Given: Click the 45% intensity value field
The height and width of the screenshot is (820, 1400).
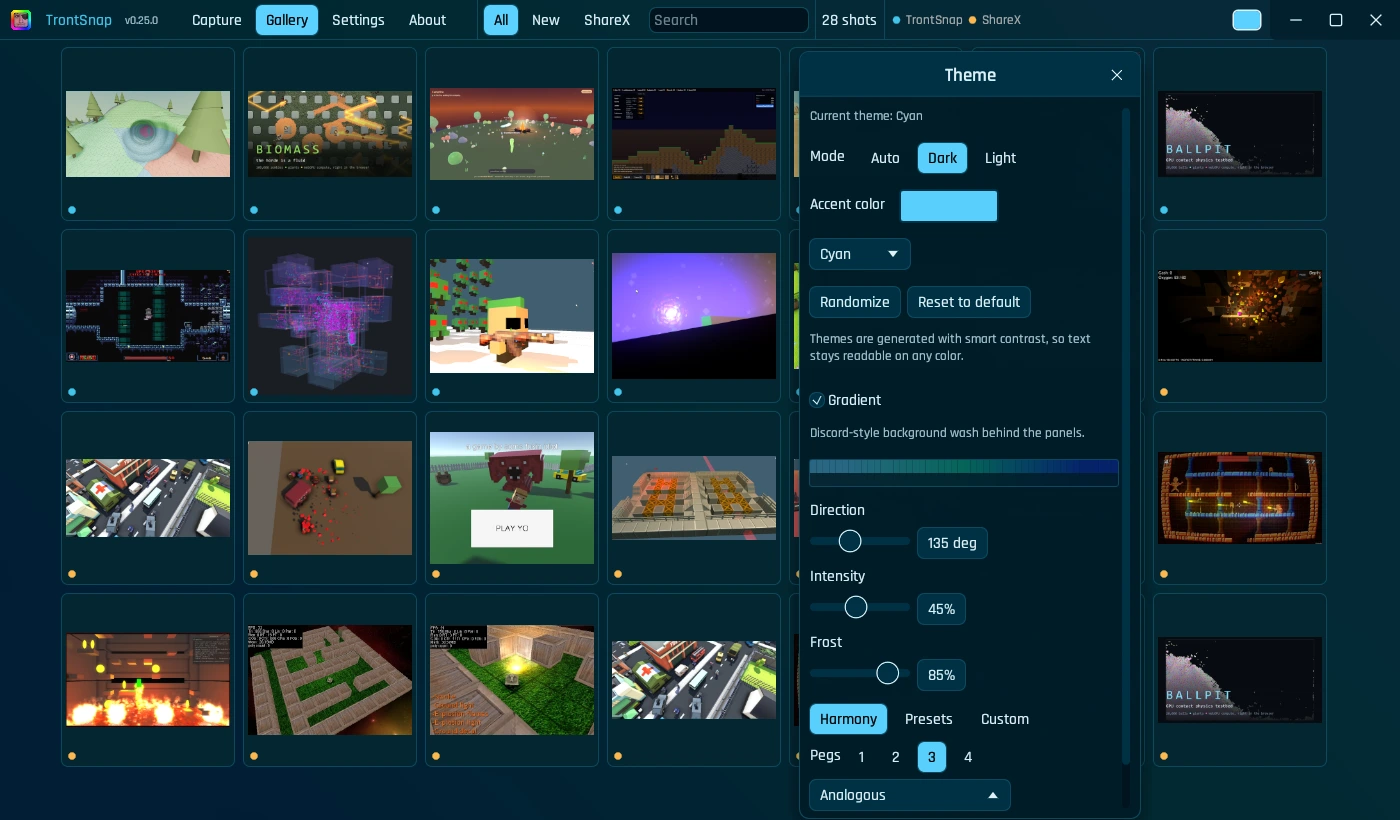Looking at the screenshot, I should point(941,609).
